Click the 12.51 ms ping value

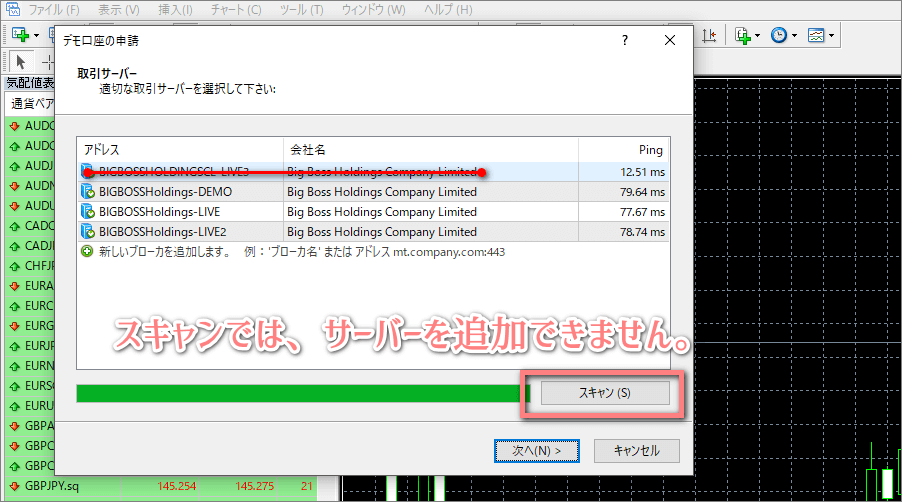643,172
